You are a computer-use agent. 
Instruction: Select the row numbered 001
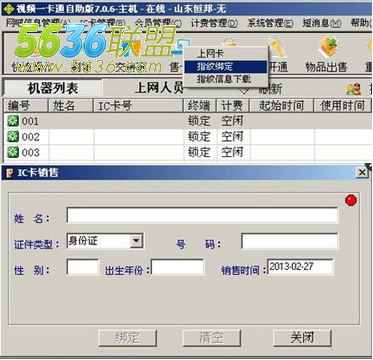click(188, 121)
